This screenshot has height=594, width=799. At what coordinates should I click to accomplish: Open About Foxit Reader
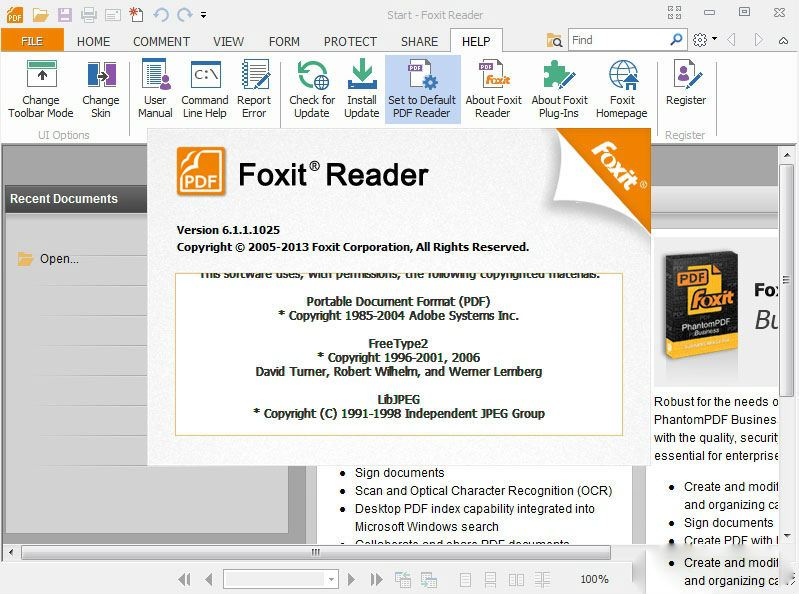[x=493, y=89]
